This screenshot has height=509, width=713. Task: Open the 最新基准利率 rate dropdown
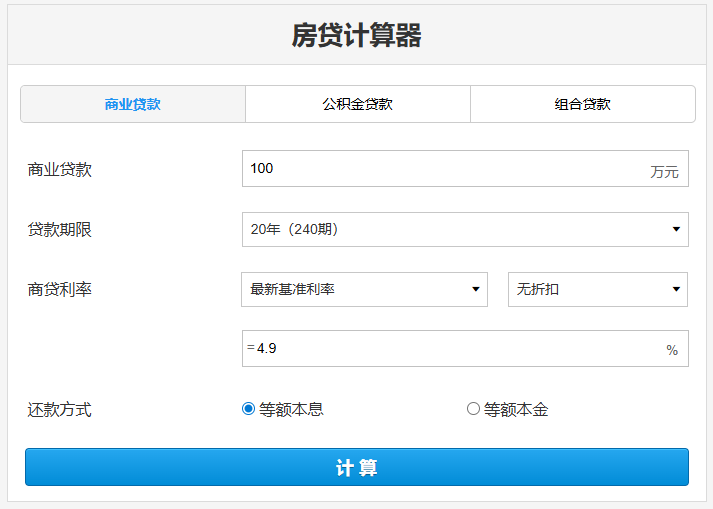click(x=364, y=289)
